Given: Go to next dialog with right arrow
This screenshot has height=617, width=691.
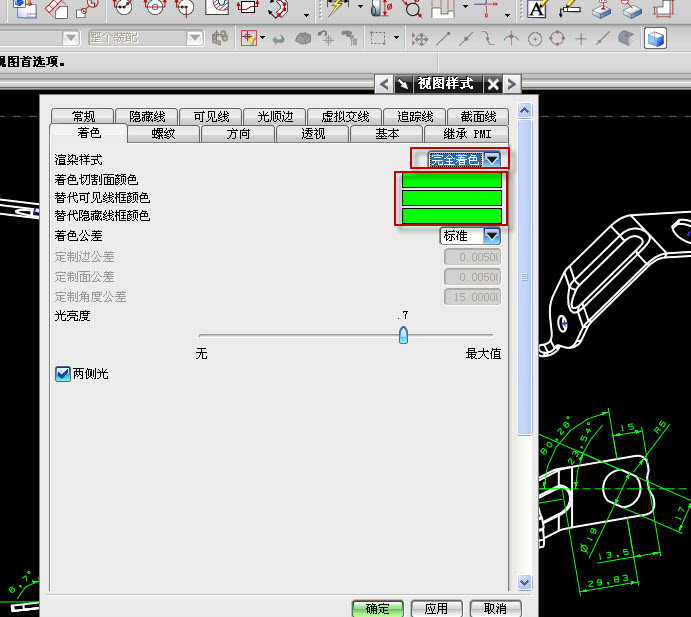Looking at the screenshot, I should tap(512, 84).
